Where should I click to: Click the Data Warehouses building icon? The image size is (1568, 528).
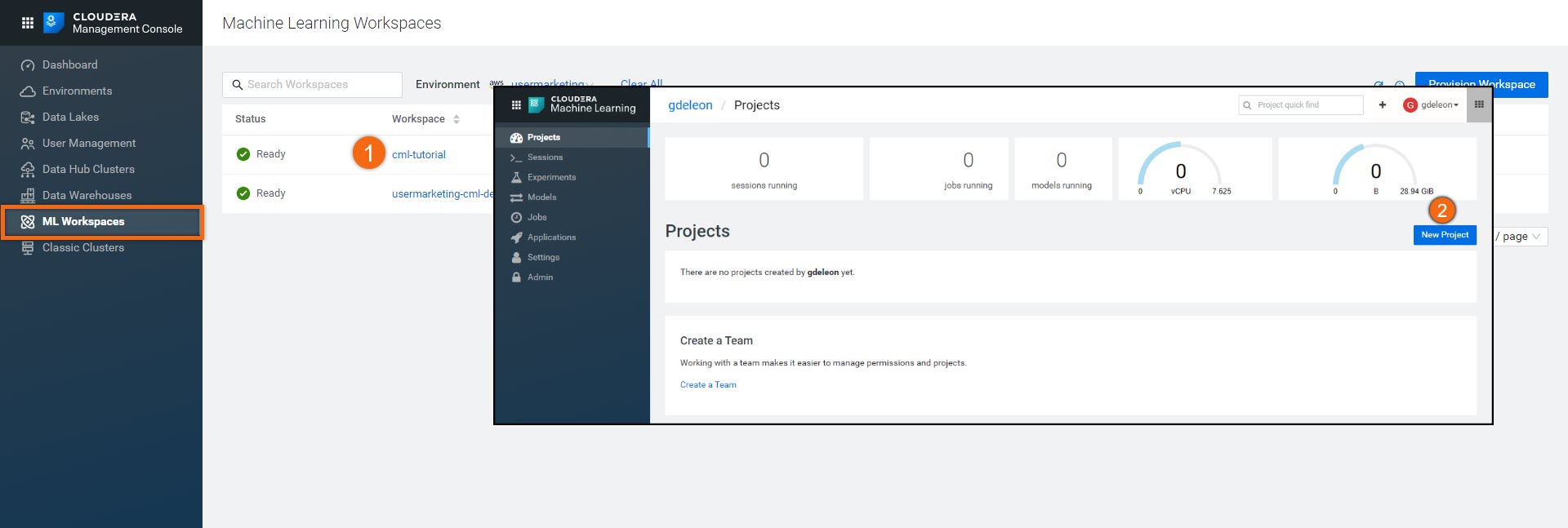coord(28,196)
